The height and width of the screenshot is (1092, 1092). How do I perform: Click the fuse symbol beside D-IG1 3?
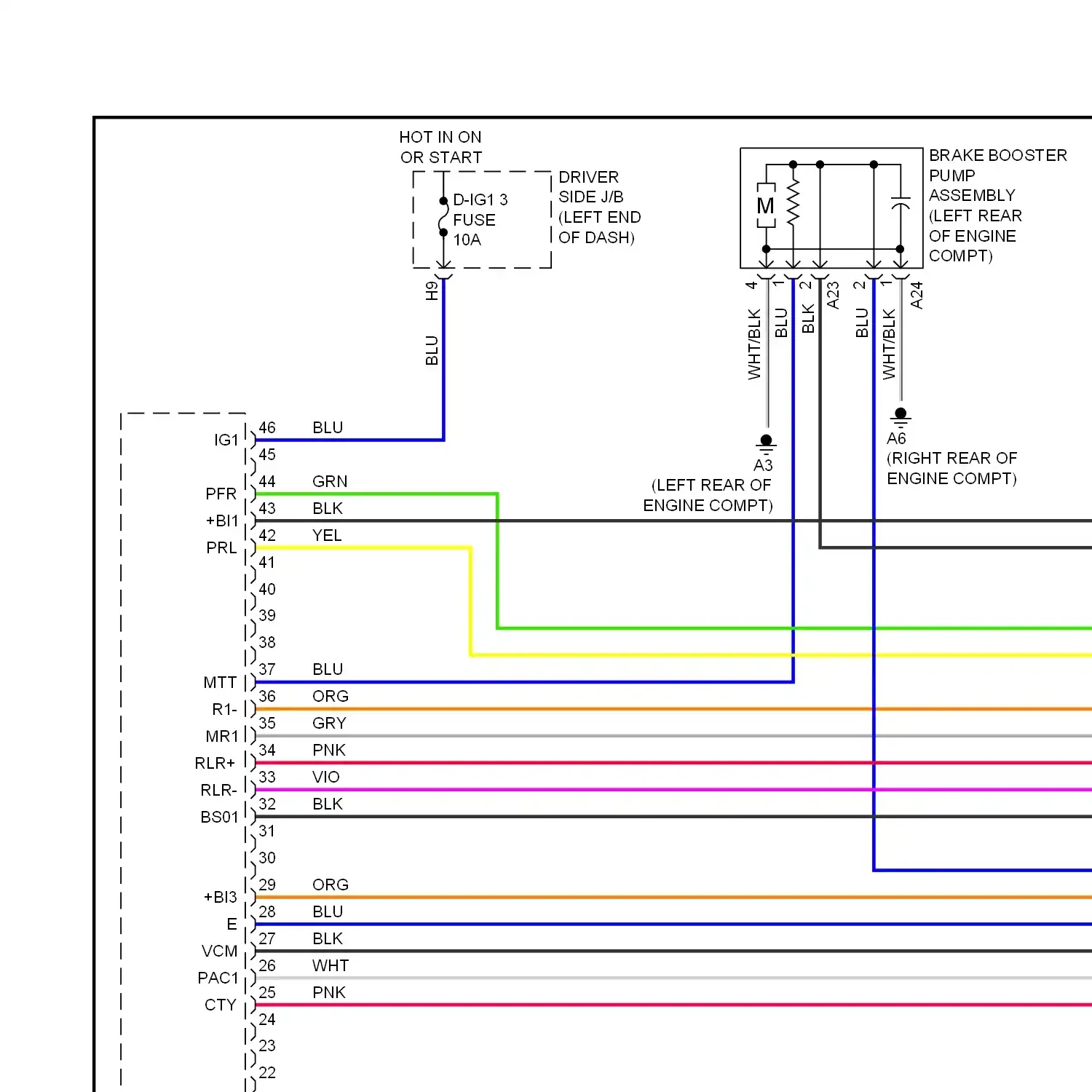pyautogui.click(x=443, y=216)
